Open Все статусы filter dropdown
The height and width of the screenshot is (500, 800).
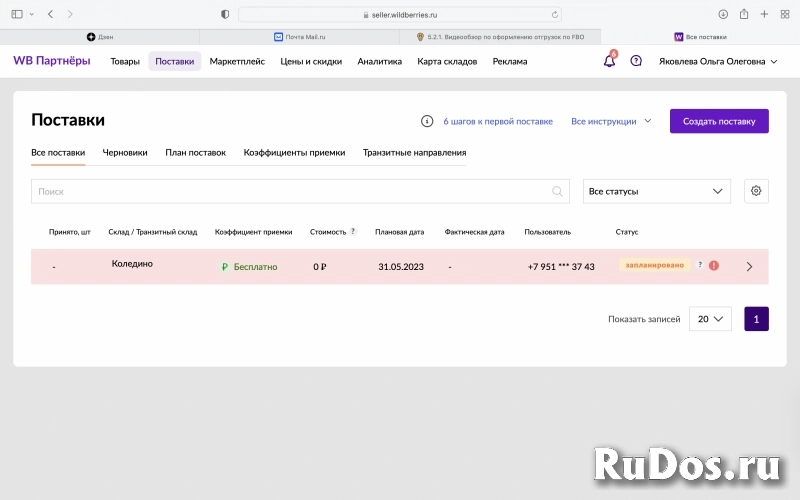tap(657, 191)
